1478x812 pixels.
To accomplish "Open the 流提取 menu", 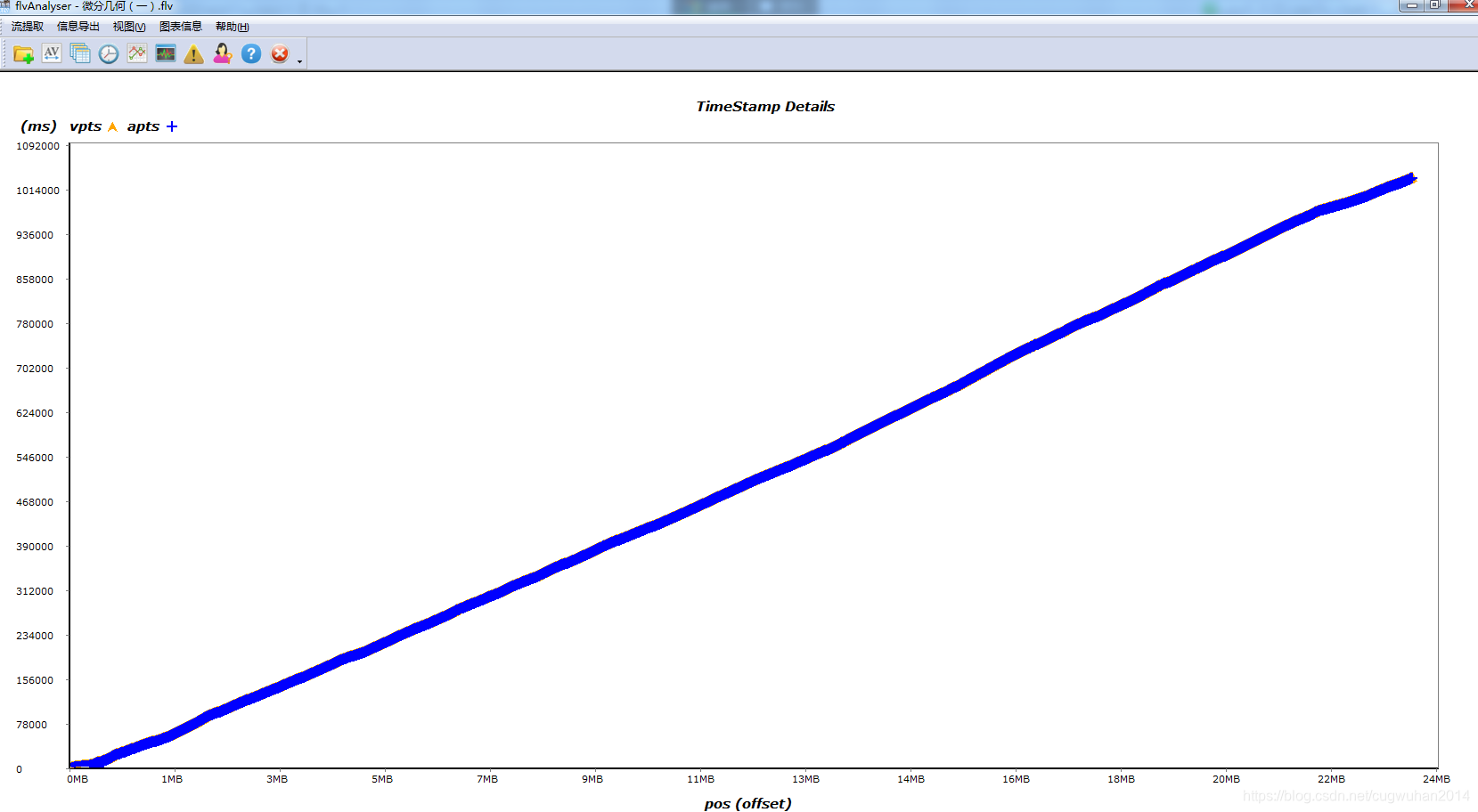I will click(x=28, y=27).
